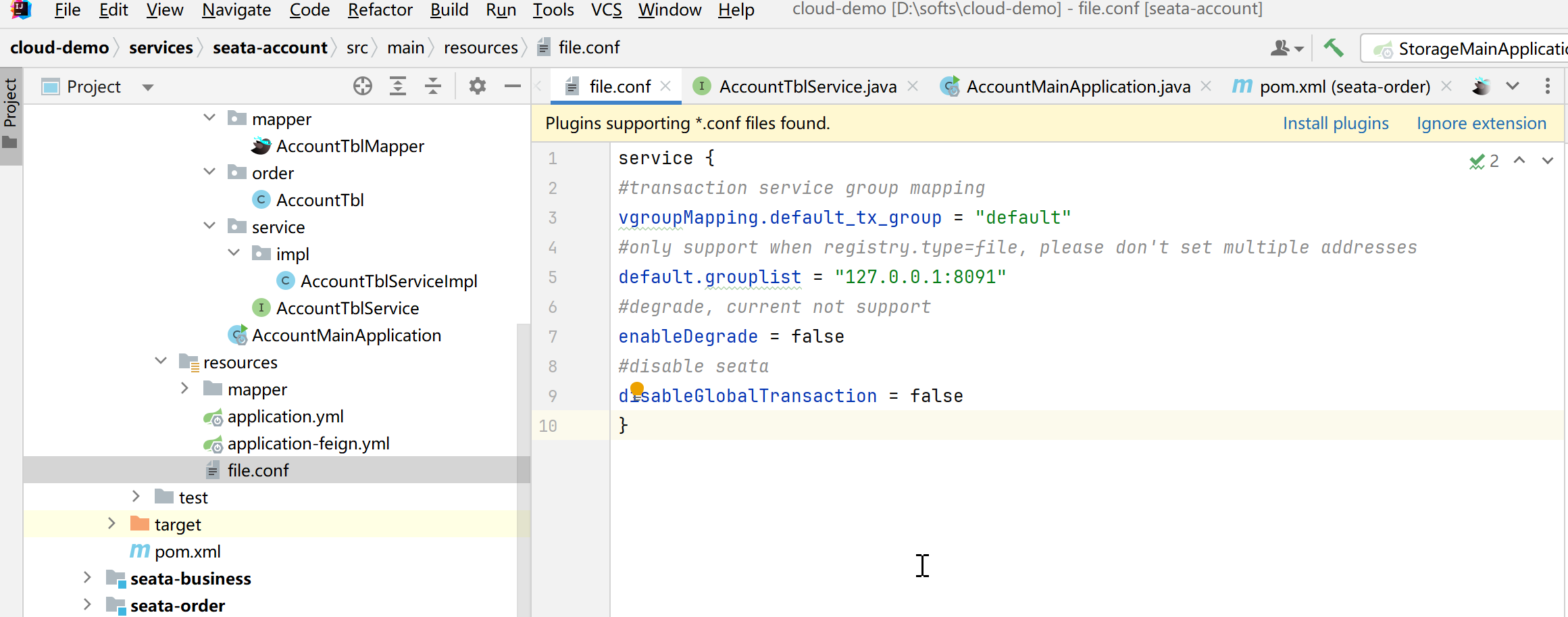
Task: Click the AccountTblServiceImpl class icon
Action: click(x=286, y=281)
